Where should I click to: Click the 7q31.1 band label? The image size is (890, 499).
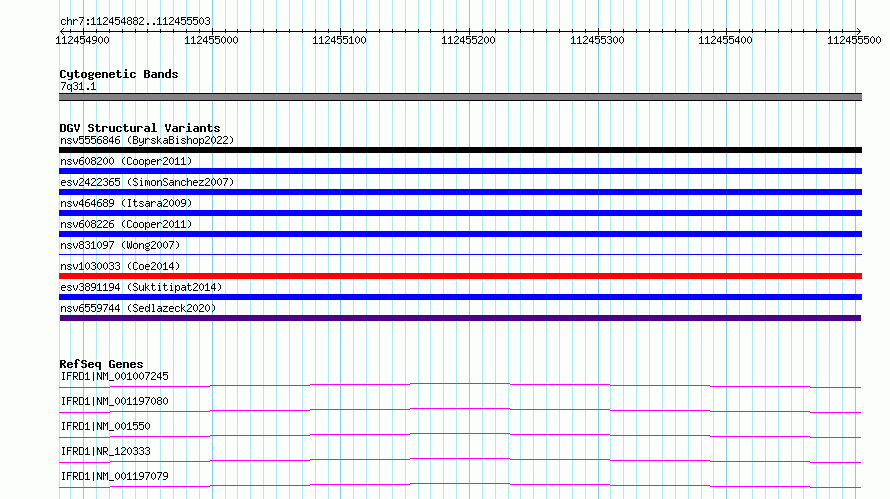(x=78, y=86)
